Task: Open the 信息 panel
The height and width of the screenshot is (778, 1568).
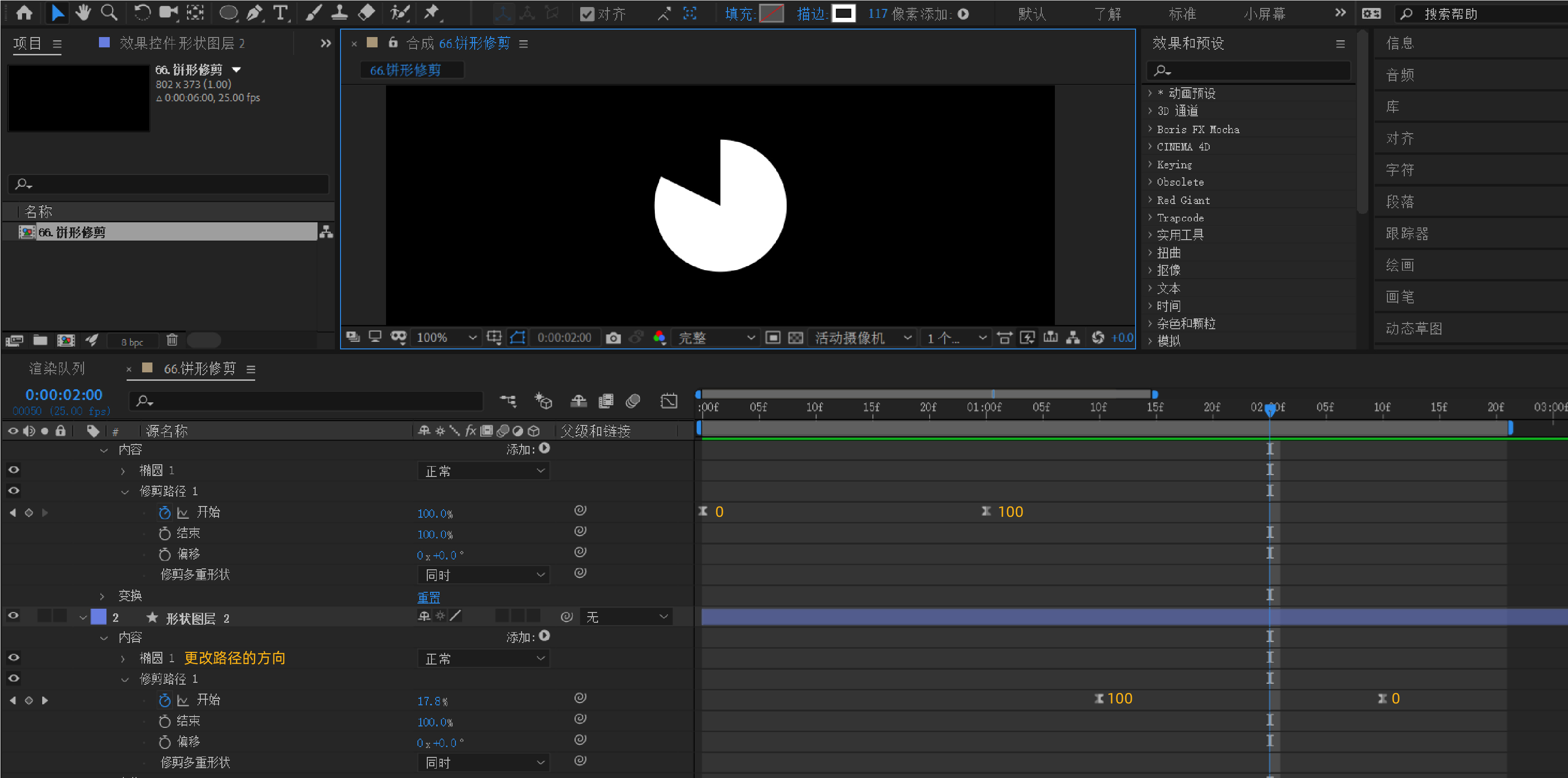Action: point(1400,43)
